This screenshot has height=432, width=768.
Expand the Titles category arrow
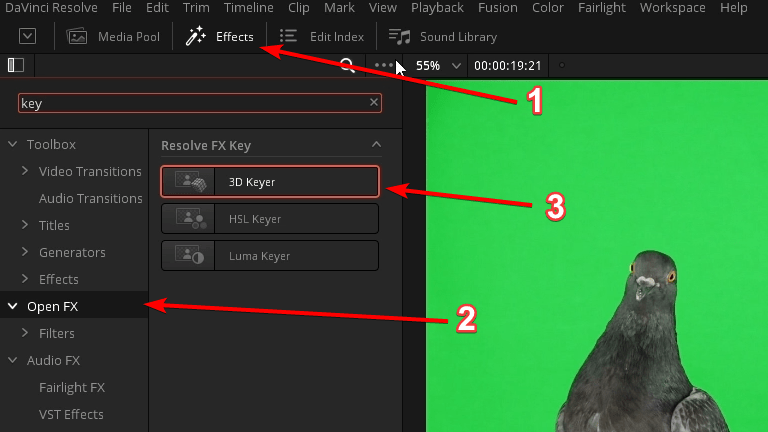[x=25, y=225]
